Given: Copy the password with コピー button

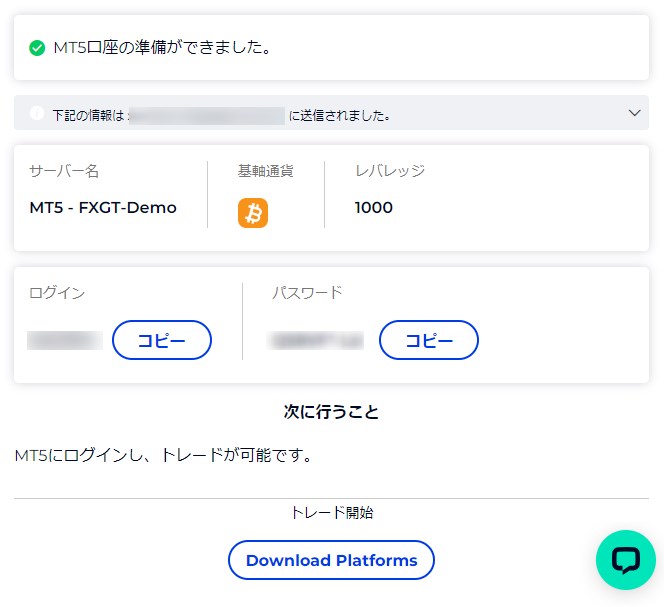Looking at the screenshot, I should click(429, 340).
